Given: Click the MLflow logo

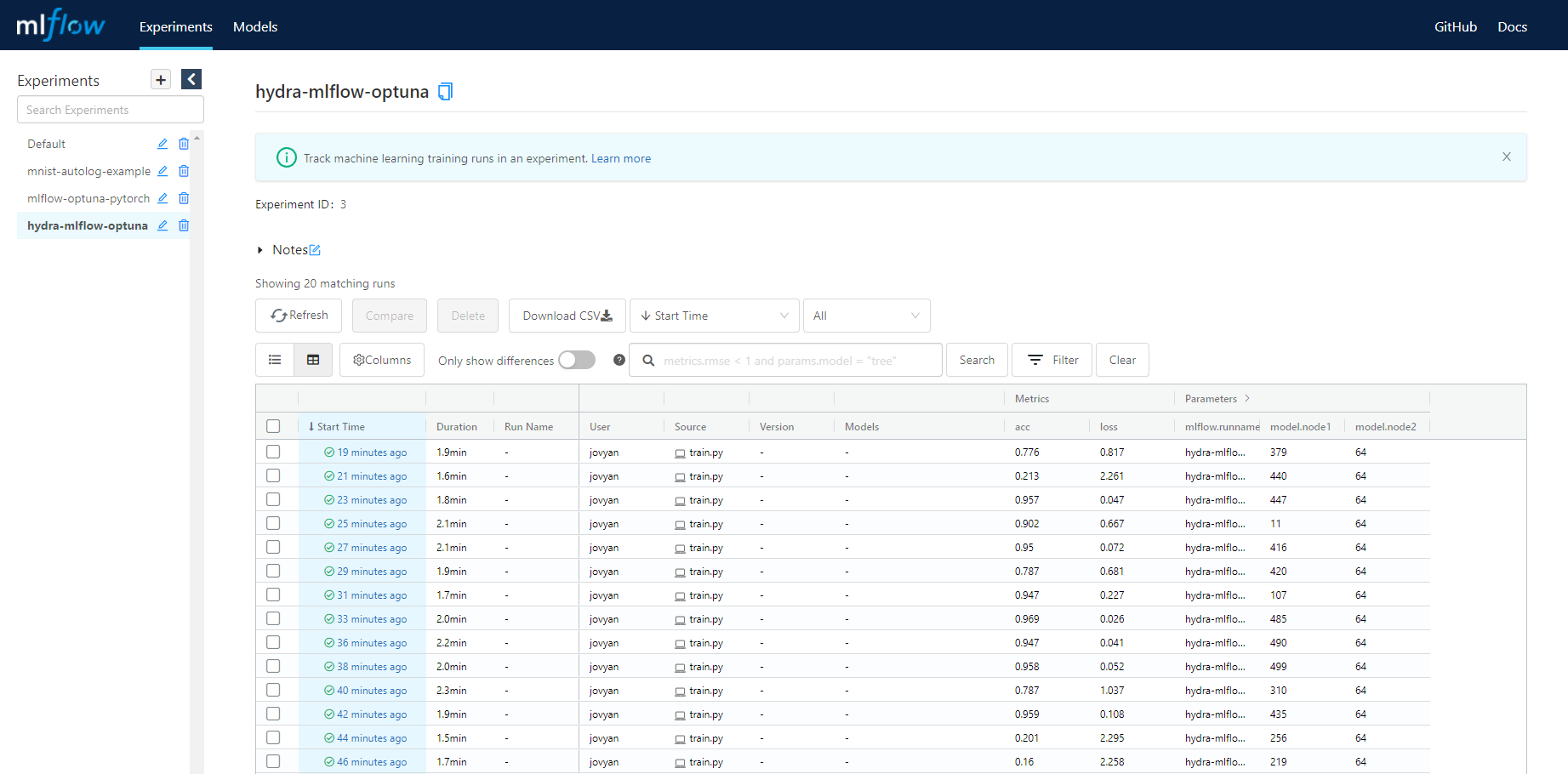Looking at the screenshot, I should tap(60, 25).
